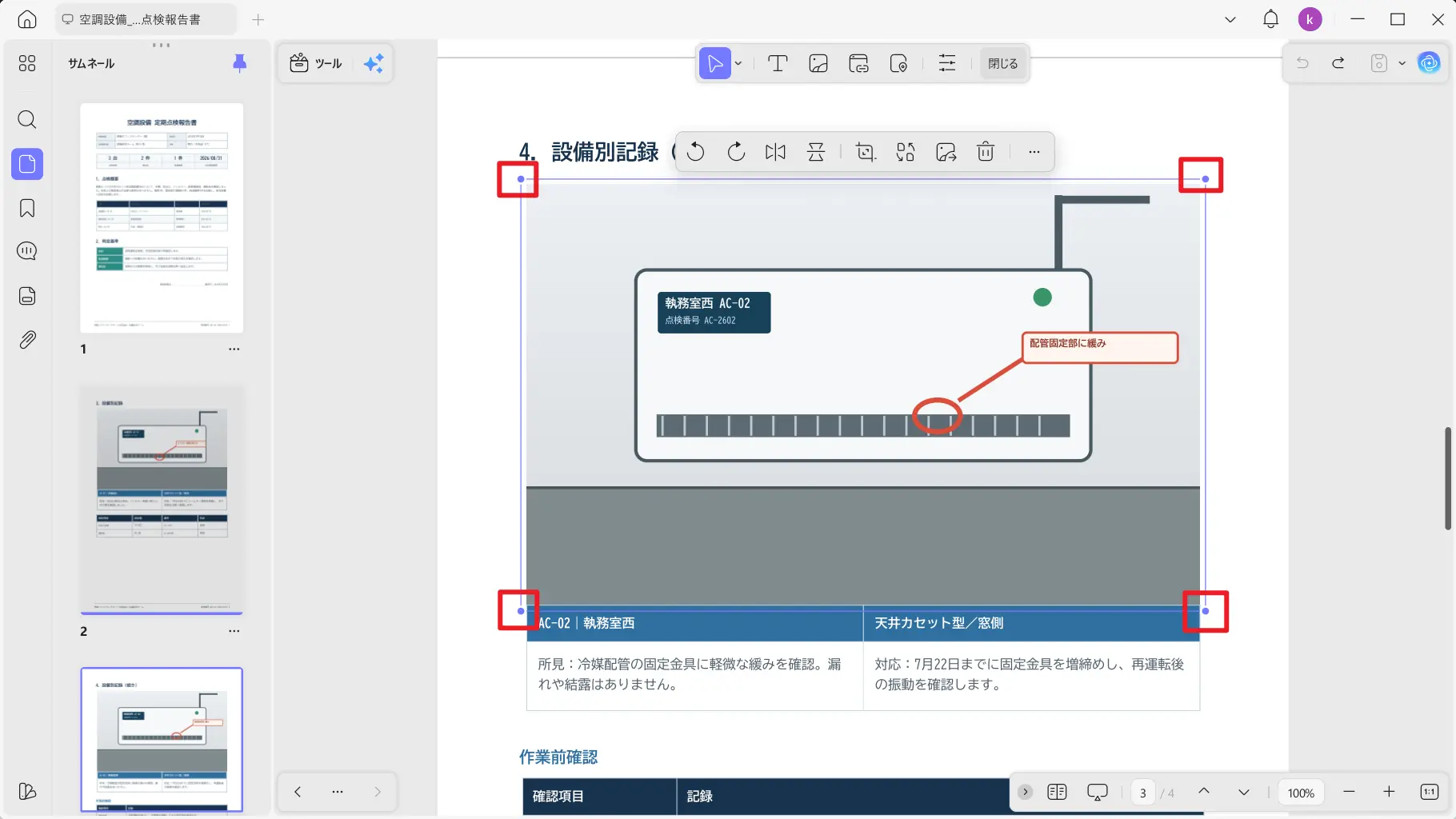Pin the thumbnail panel
Image resolution: width=1456 pixels, height=819 pixels.
click(239, 63)
